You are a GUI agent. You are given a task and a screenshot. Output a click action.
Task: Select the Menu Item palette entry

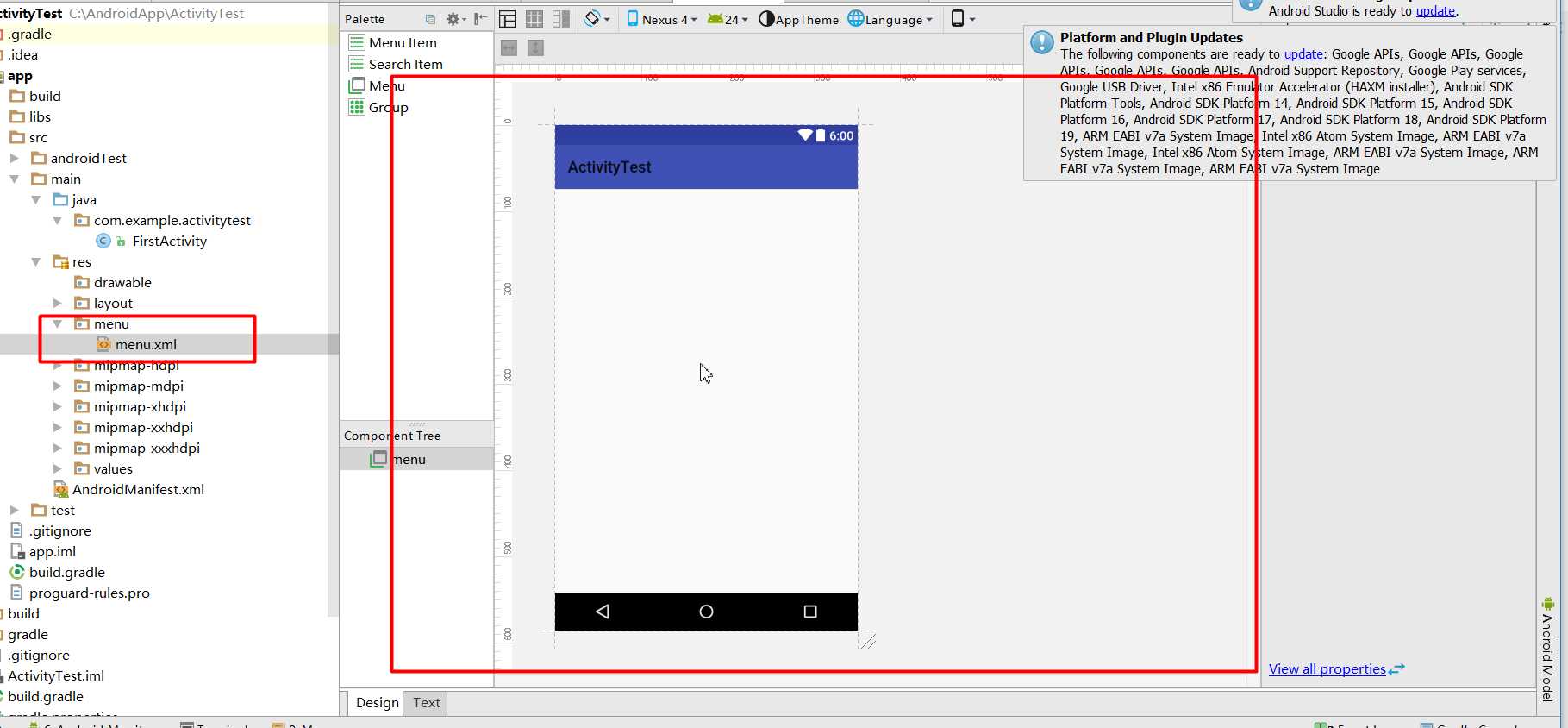click(x=393, y=42)
